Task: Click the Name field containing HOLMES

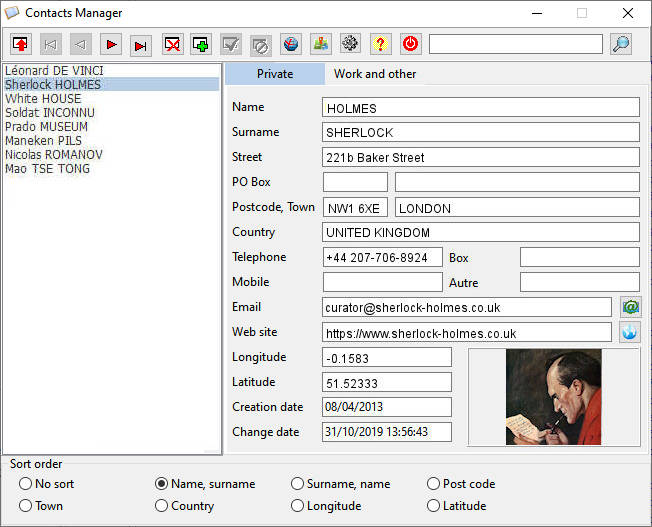Action: point(481,107)
